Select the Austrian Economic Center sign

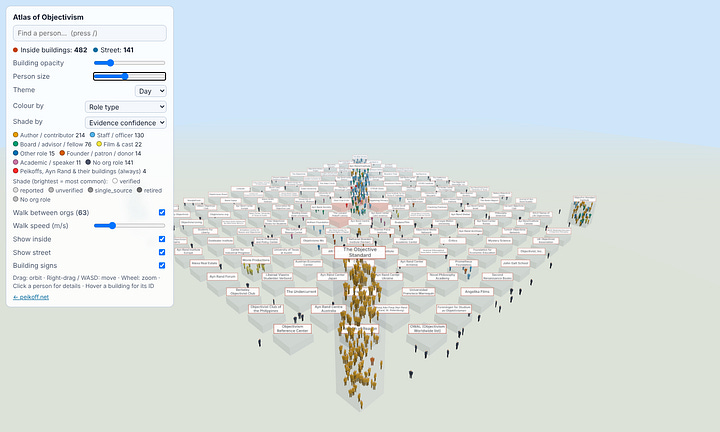point(308,263)
